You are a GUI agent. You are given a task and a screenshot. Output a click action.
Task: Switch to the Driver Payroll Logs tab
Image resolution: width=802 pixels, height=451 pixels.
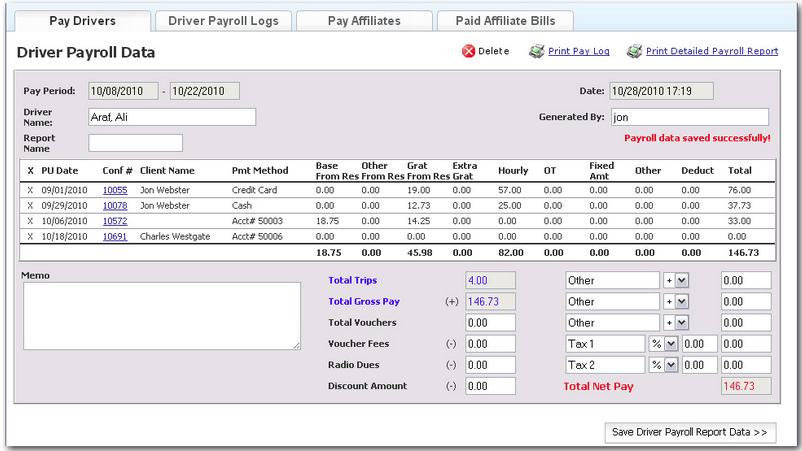(223, 21)
